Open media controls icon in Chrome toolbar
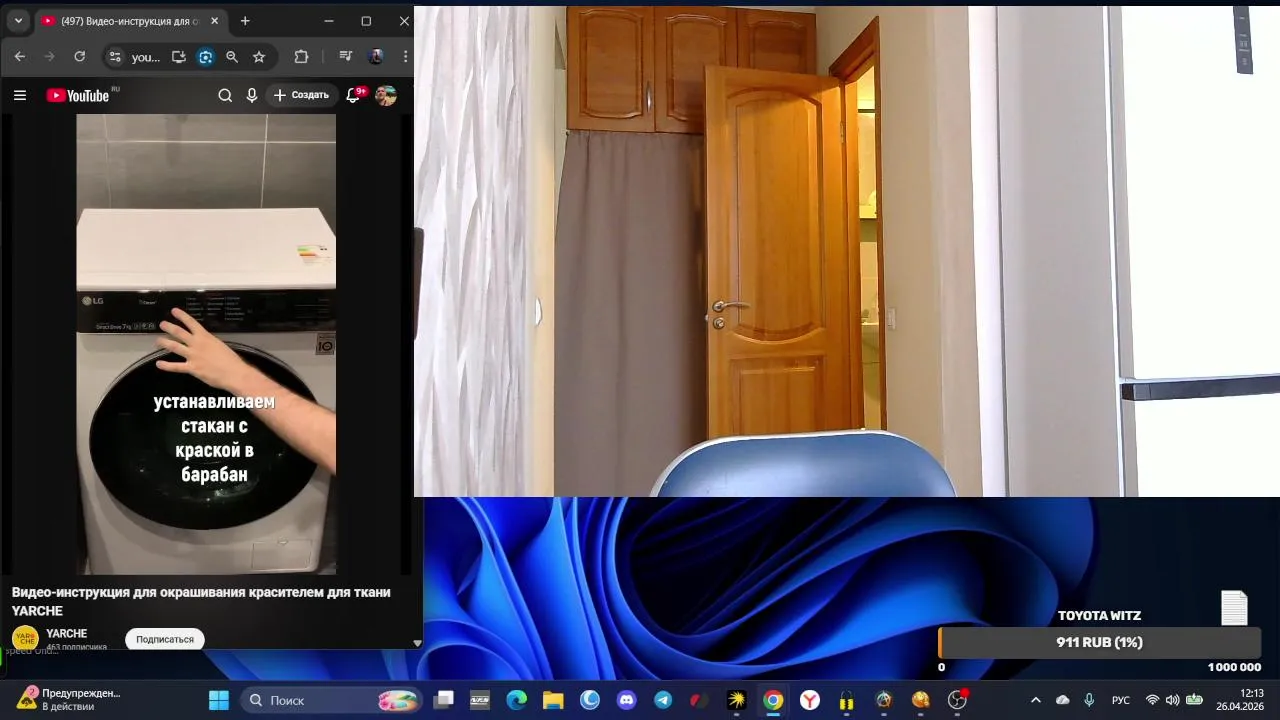This screenshot has width=1280, height=720. coord(346,57)
